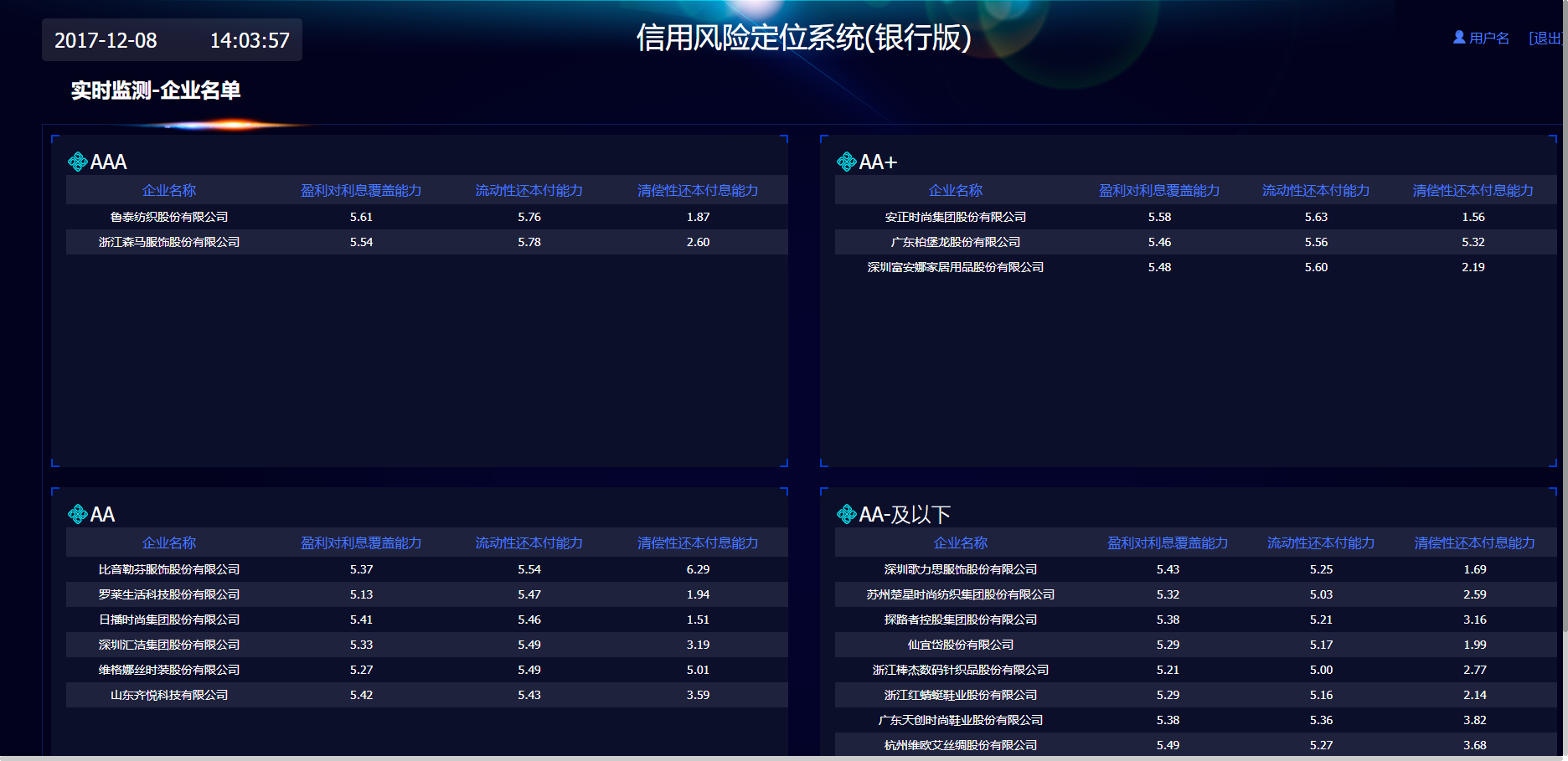
Task: Click the diamond icon beside AA+
Action: click(x=847, y=162)
